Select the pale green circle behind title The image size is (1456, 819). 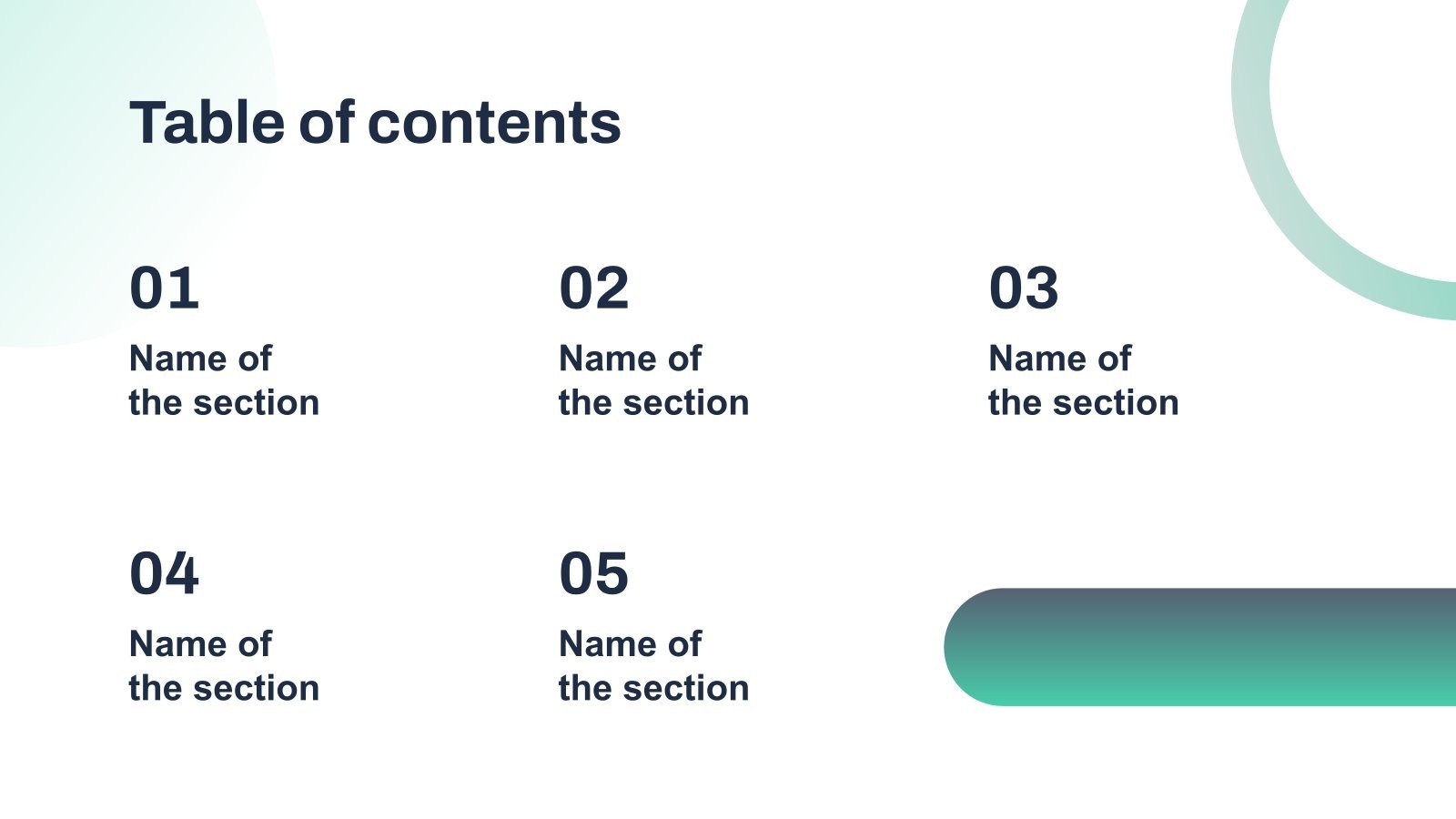(55, 227)
